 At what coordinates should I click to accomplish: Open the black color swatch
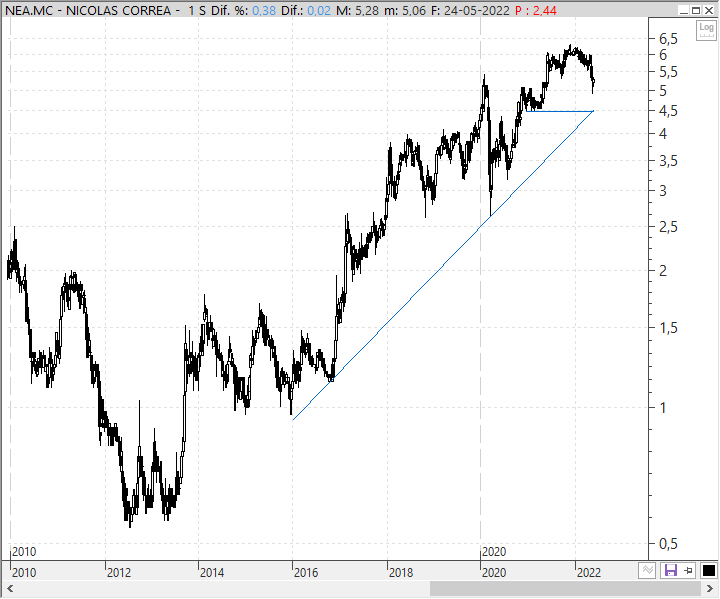tap(709, 571)
